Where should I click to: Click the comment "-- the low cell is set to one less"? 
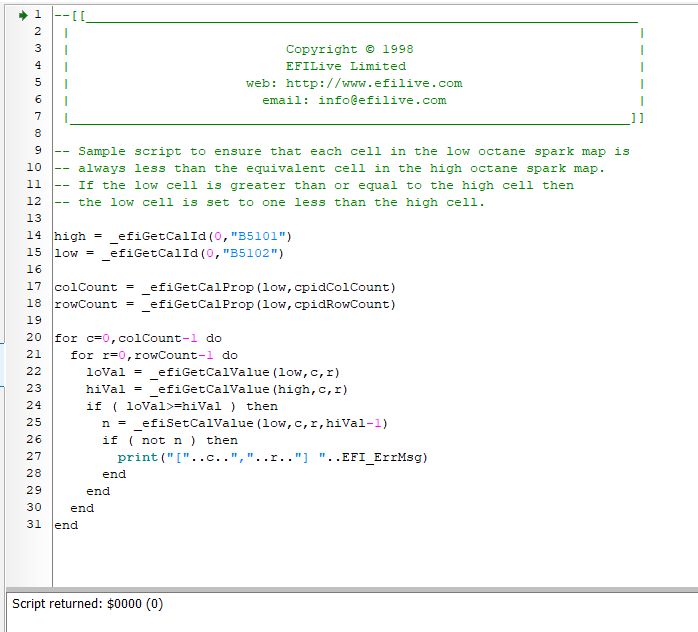[269, 202]
